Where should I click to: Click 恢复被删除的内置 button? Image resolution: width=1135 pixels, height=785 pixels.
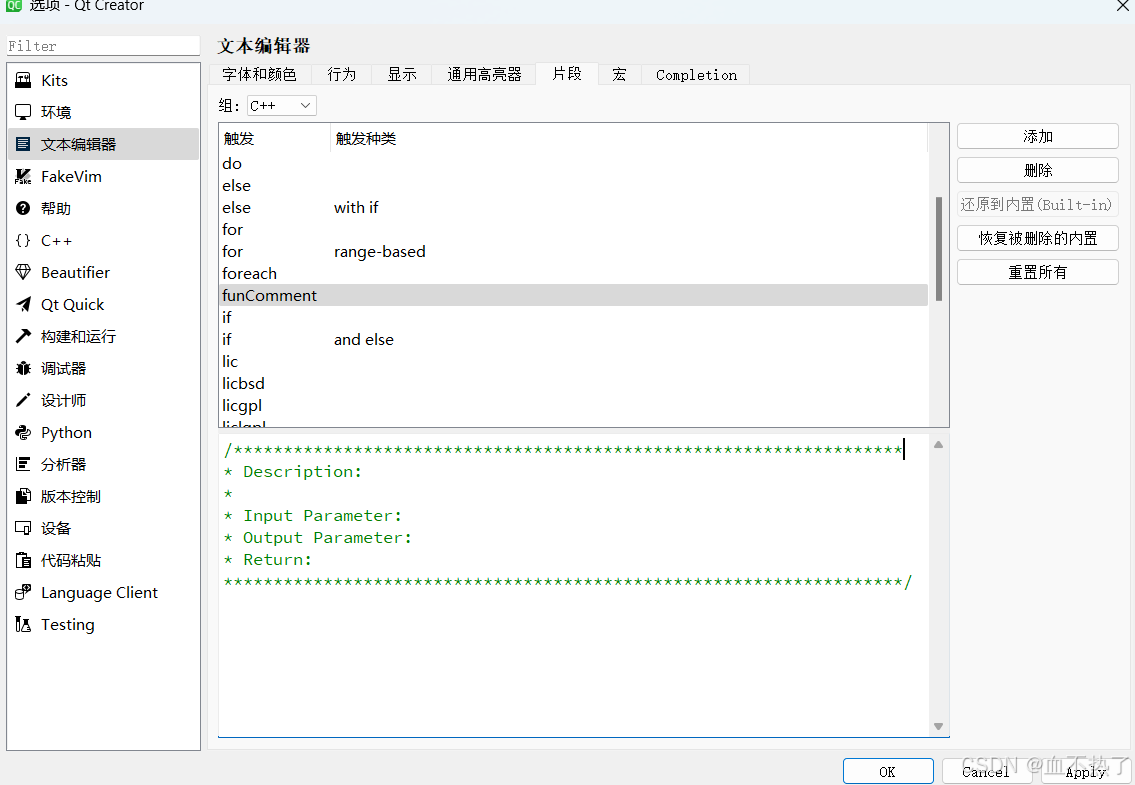coord(1037,238)
